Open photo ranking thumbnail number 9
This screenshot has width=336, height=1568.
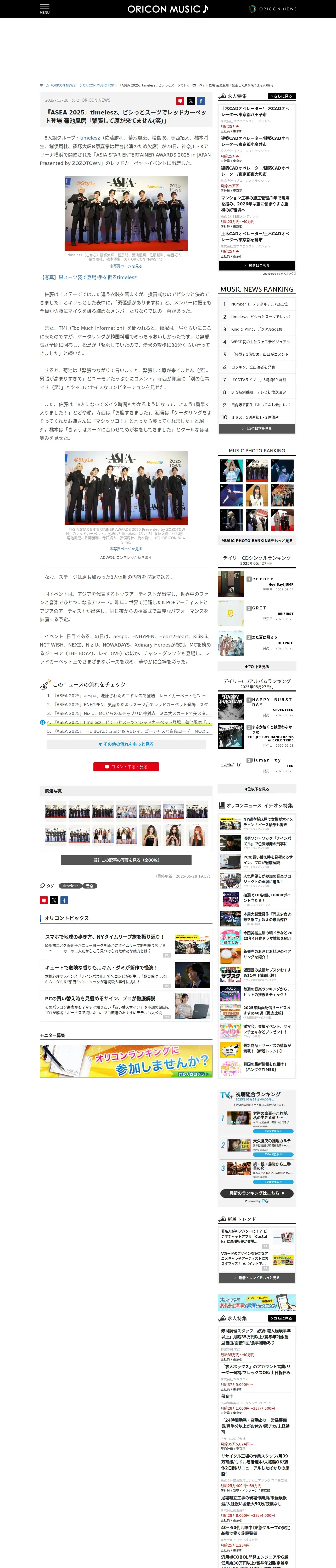click(x=282, y=520)
